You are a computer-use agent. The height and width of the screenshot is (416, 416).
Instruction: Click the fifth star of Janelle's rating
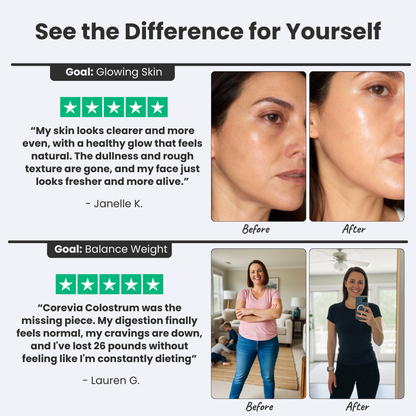(157, 107)
